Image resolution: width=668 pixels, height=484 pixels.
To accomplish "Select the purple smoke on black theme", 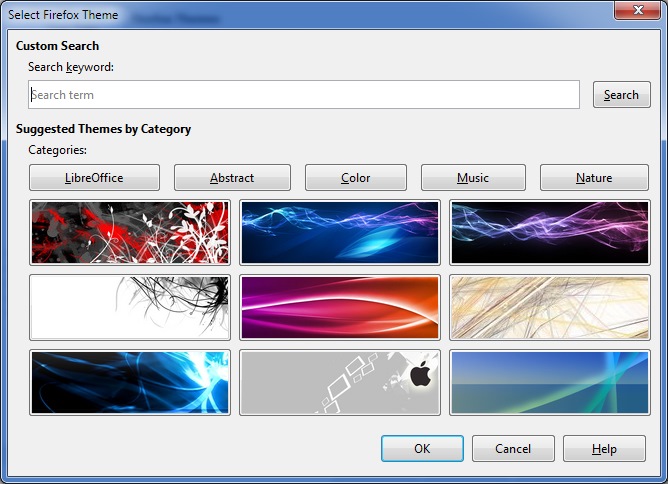I will pos(550,233).
